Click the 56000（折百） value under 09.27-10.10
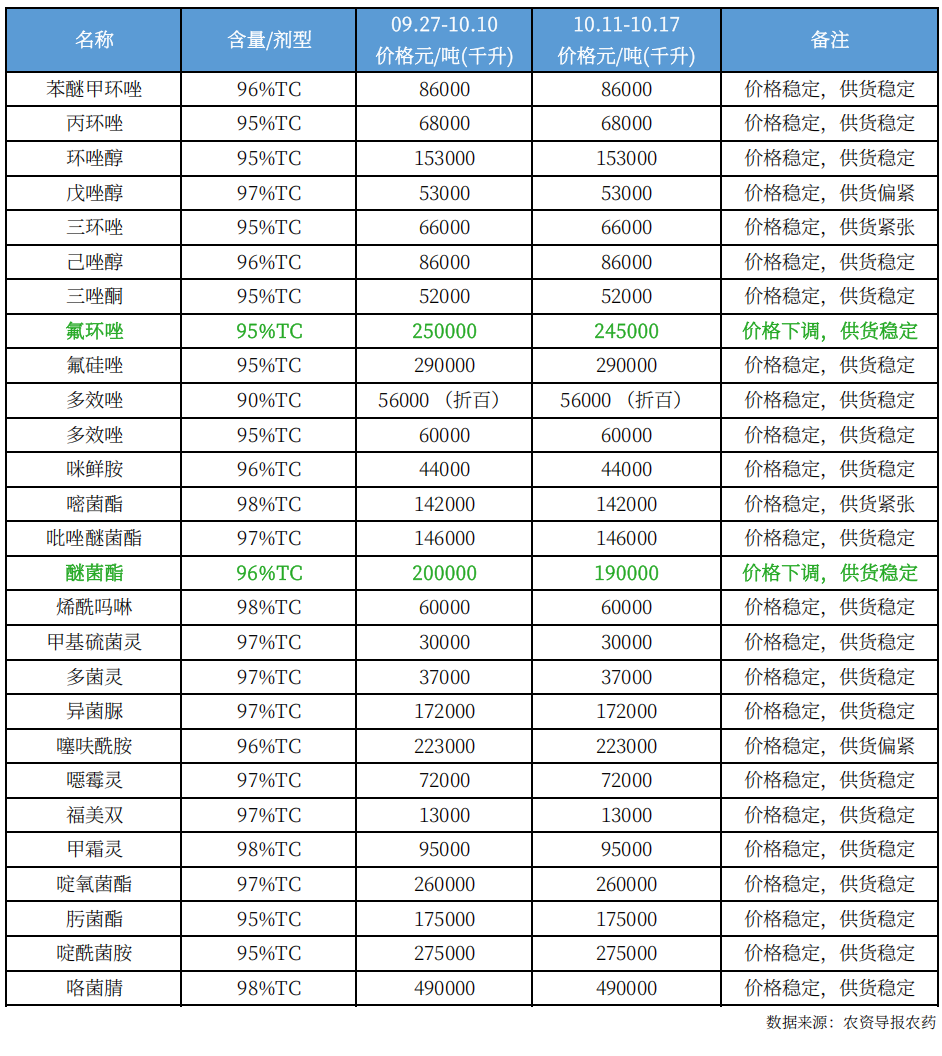This screenshot has width=942, height=1056. click(442, 400)
